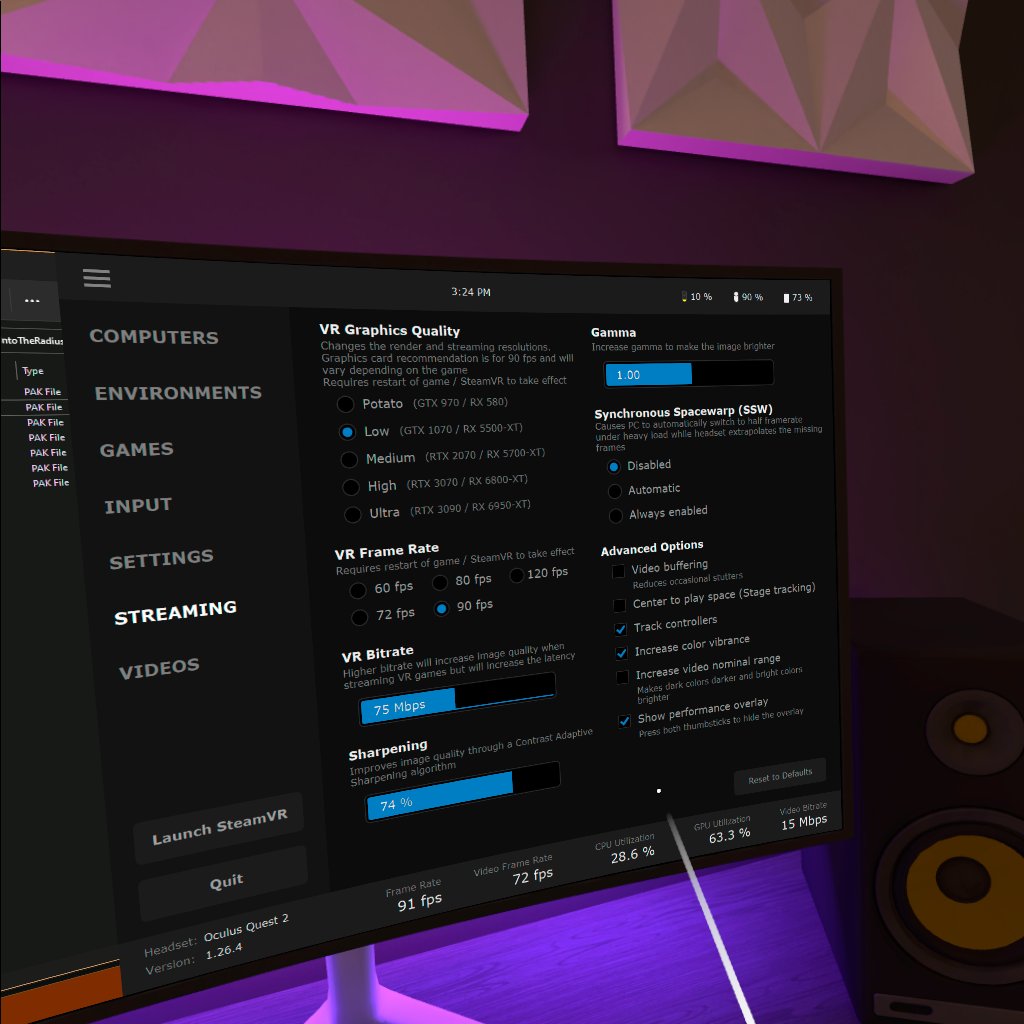Open the SETTINGS section
The width and height of the screenshot is (1024, 1024).
coord(161,559)
